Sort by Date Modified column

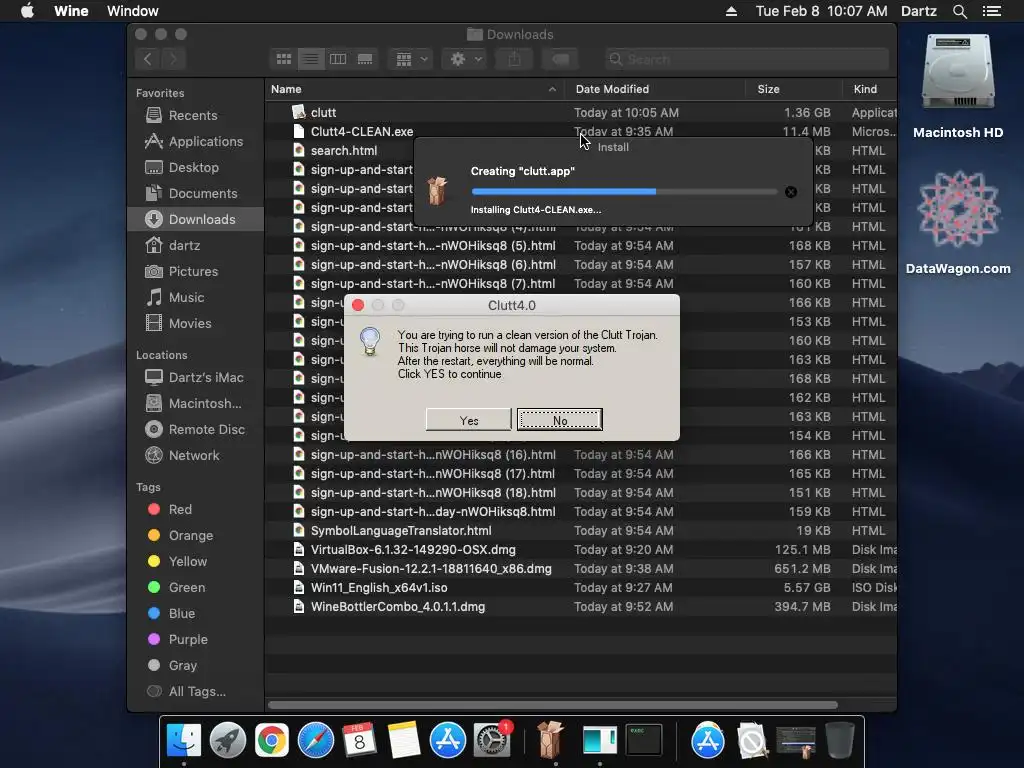coord(655,89)
